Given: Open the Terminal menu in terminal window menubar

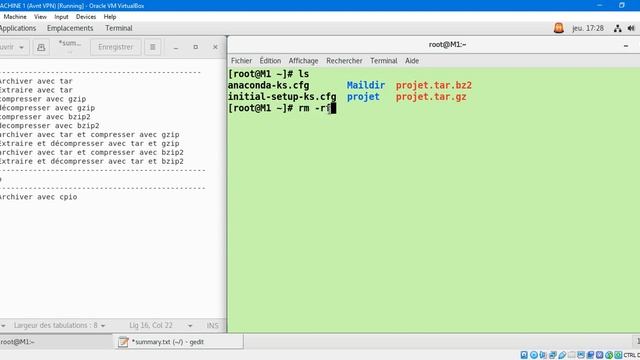Looking at the screenshot, I should (384, 61).
